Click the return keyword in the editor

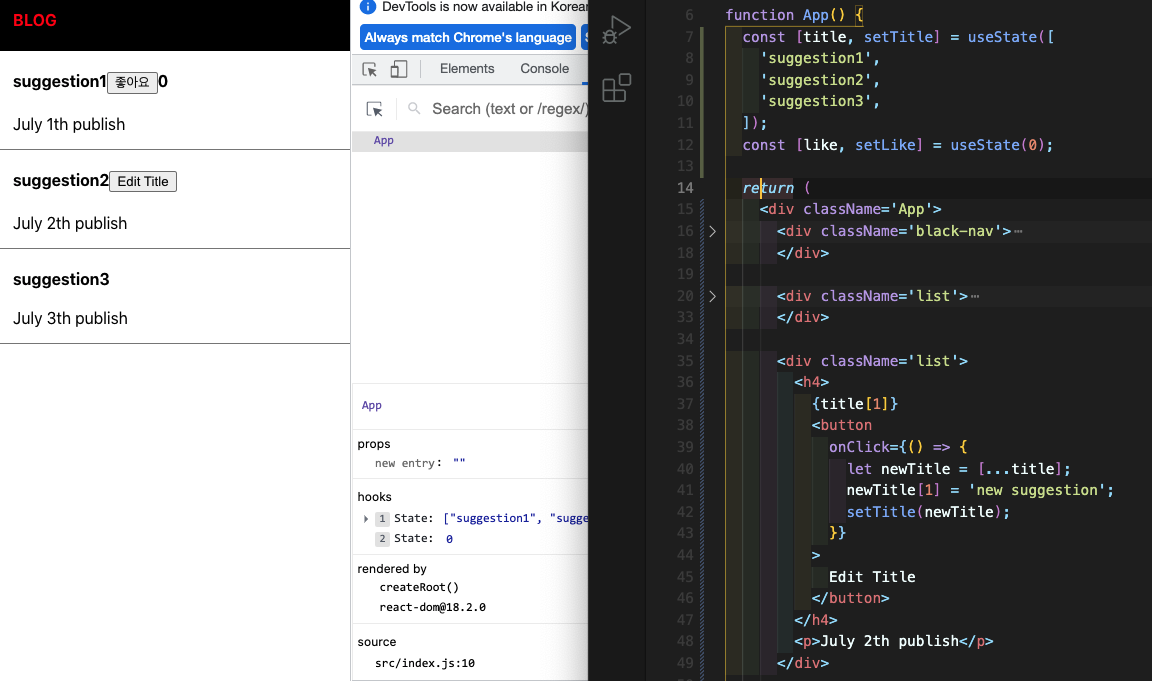pyautogui.click(x=768, y=188)
